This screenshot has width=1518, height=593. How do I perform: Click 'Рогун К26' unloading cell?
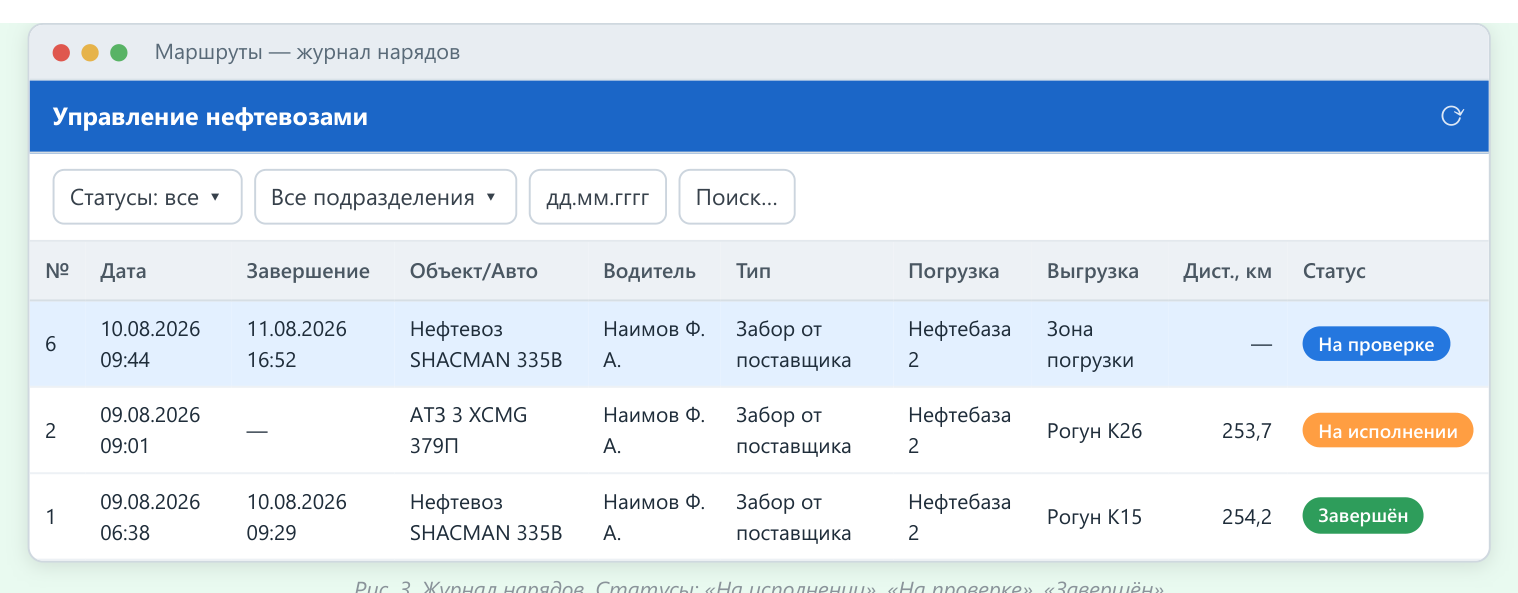click(x=1094, y=431)
